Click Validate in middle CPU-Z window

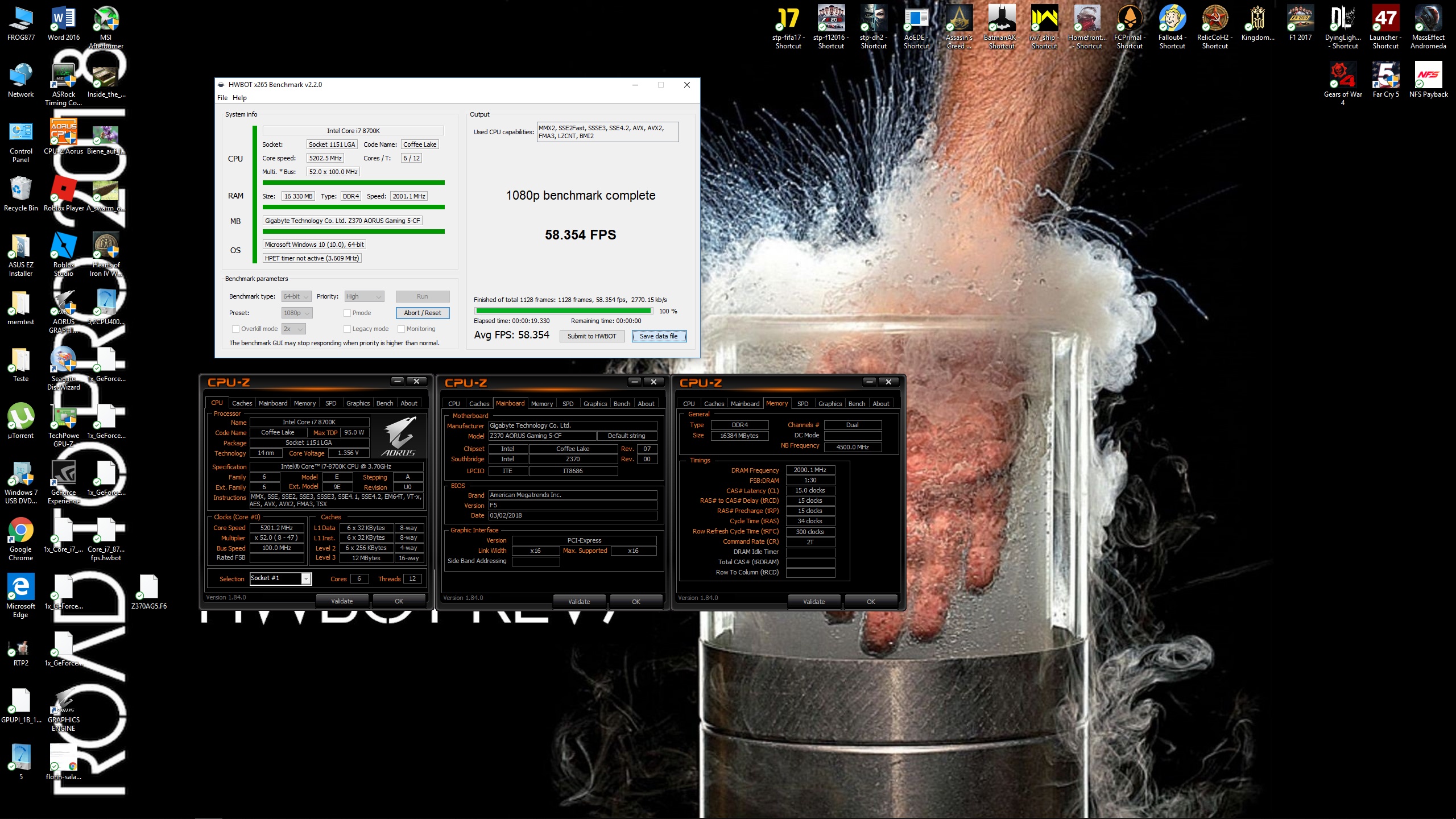click(x=579, y=602)
